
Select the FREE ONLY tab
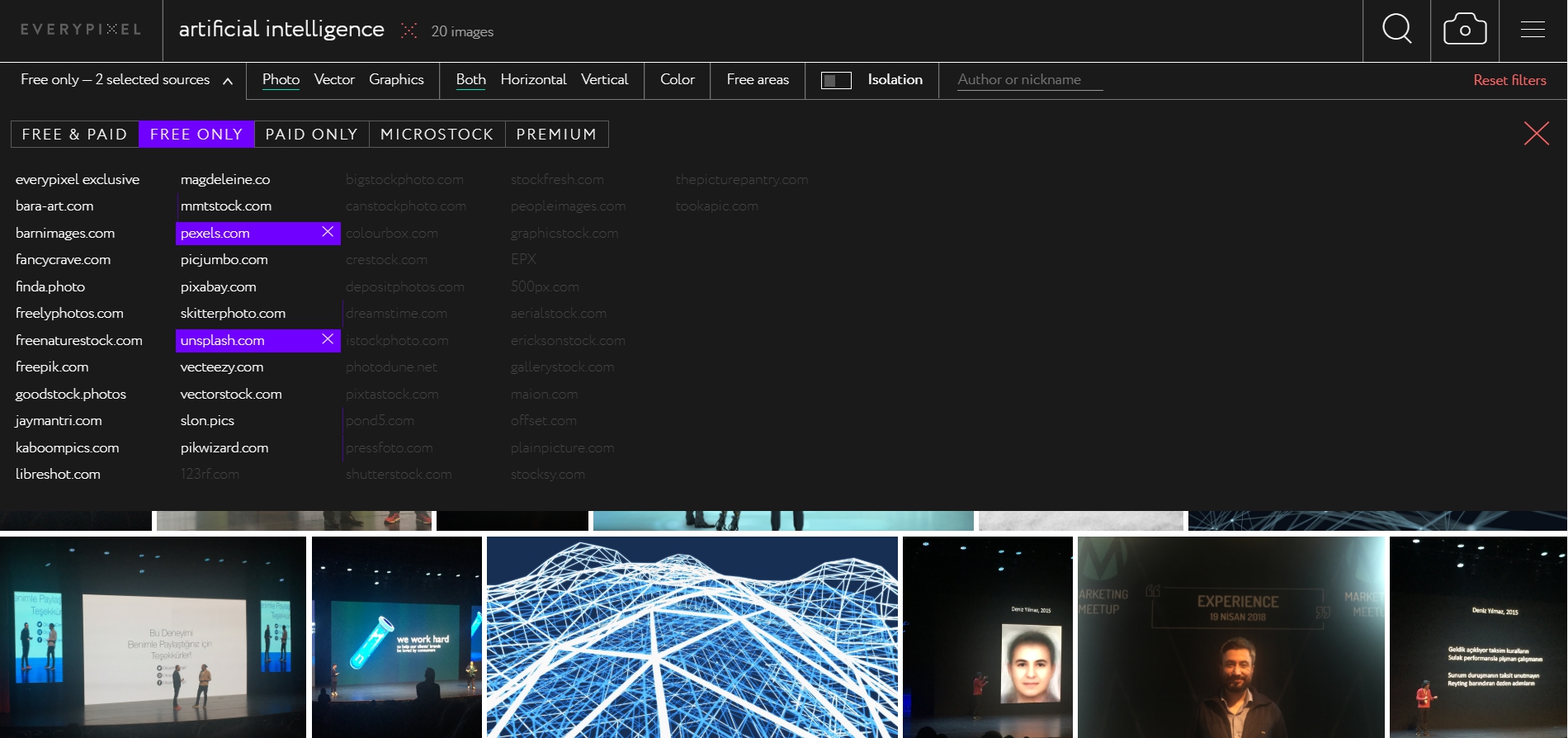(x=196, y=135)
